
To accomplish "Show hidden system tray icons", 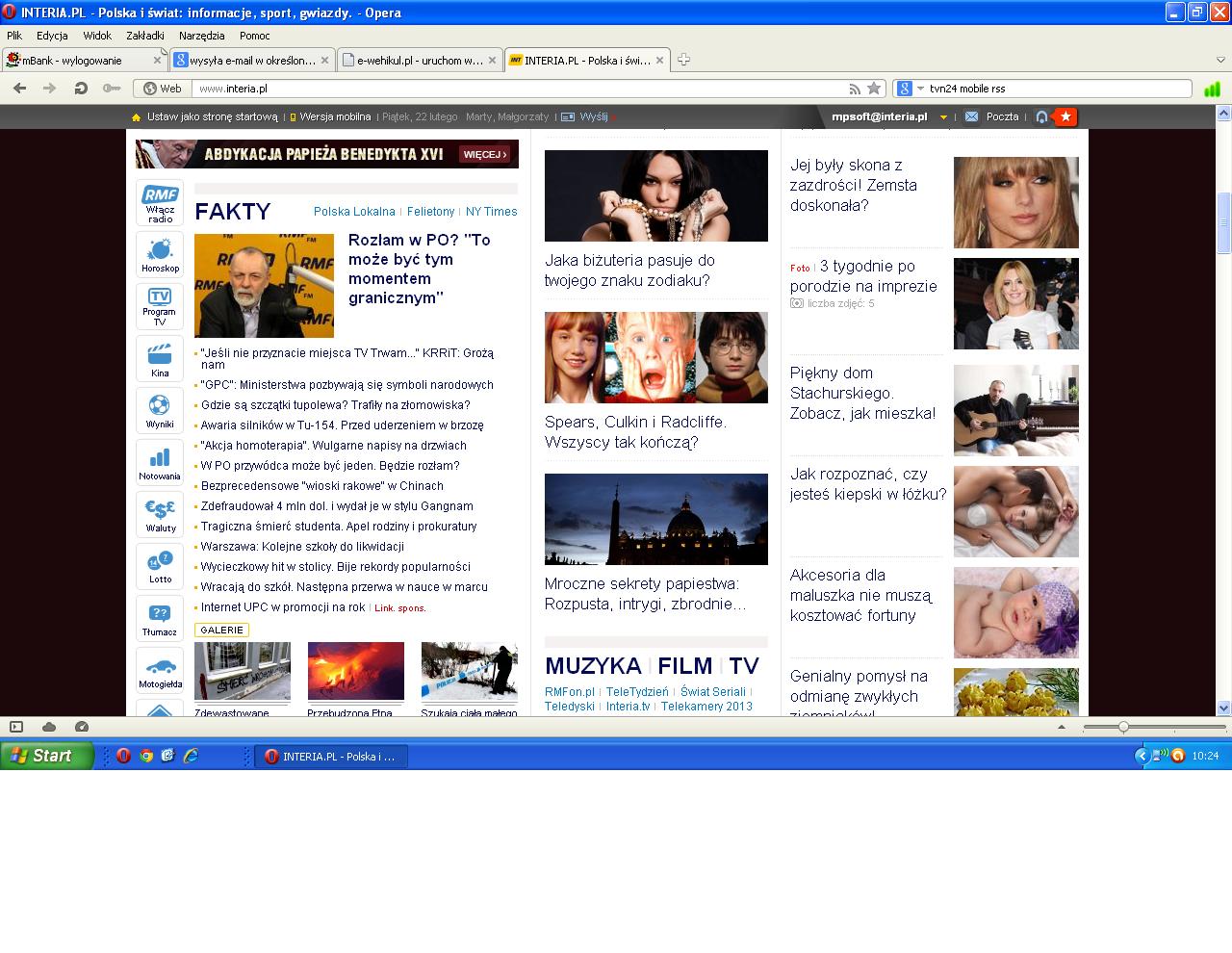I will (x=1142, y=756).
